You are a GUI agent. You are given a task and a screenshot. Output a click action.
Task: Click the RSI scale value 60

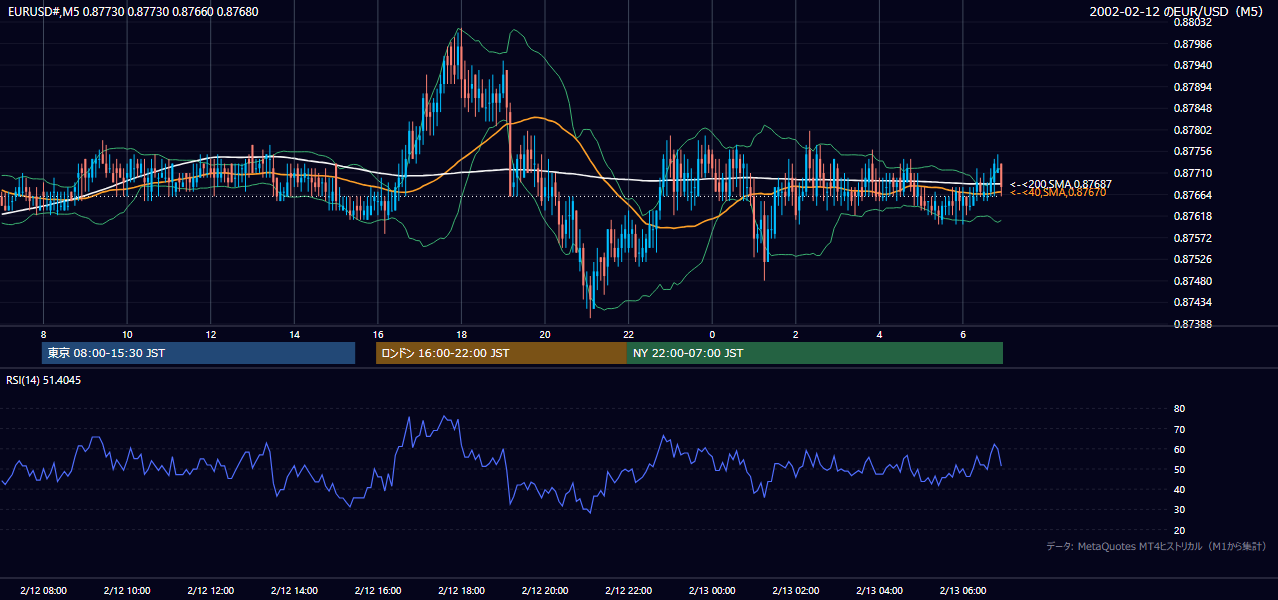[1179, 449]
